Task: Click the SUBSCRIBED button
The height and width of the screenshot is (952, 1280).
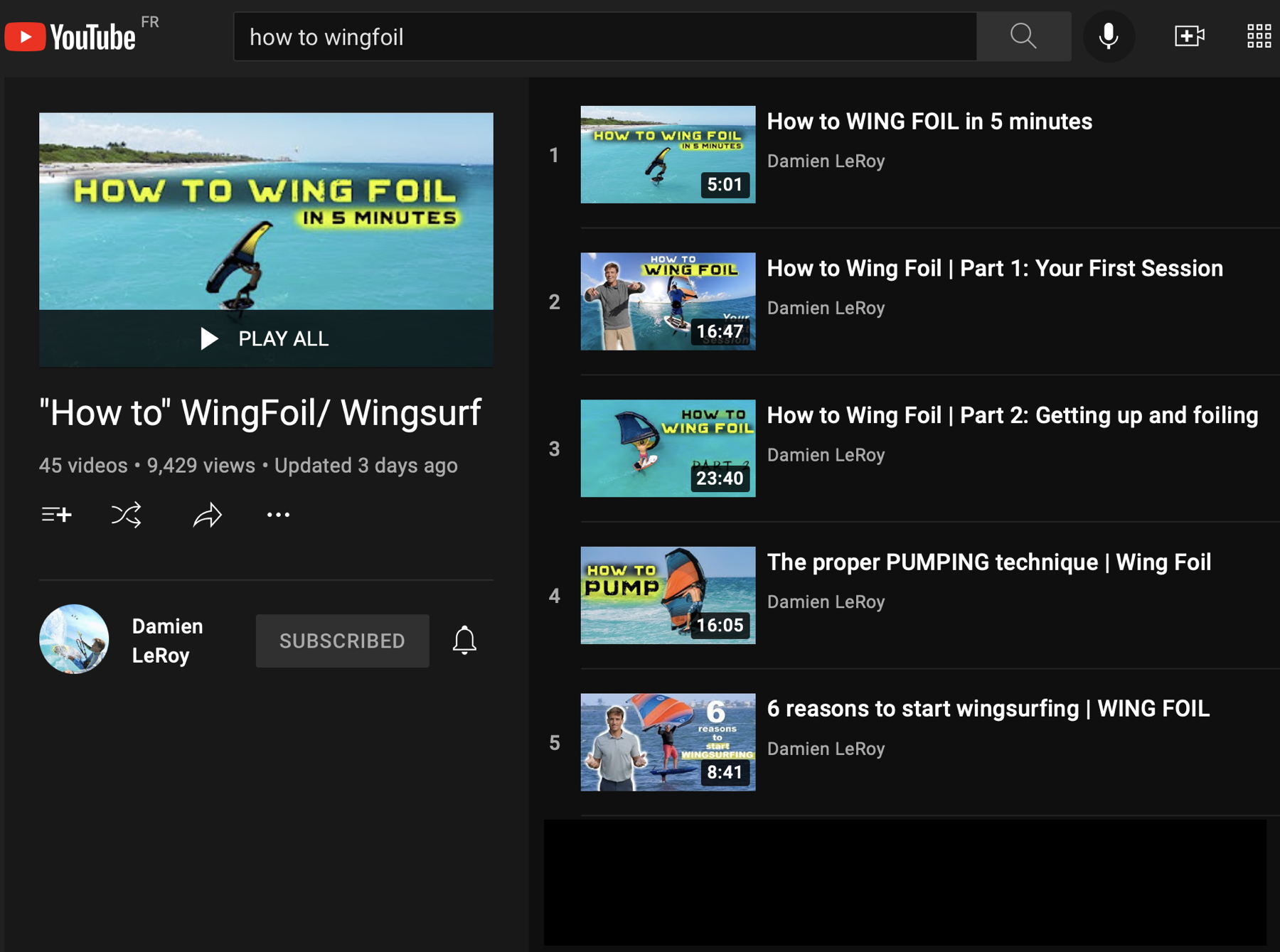Action: [x=342, y=641]
